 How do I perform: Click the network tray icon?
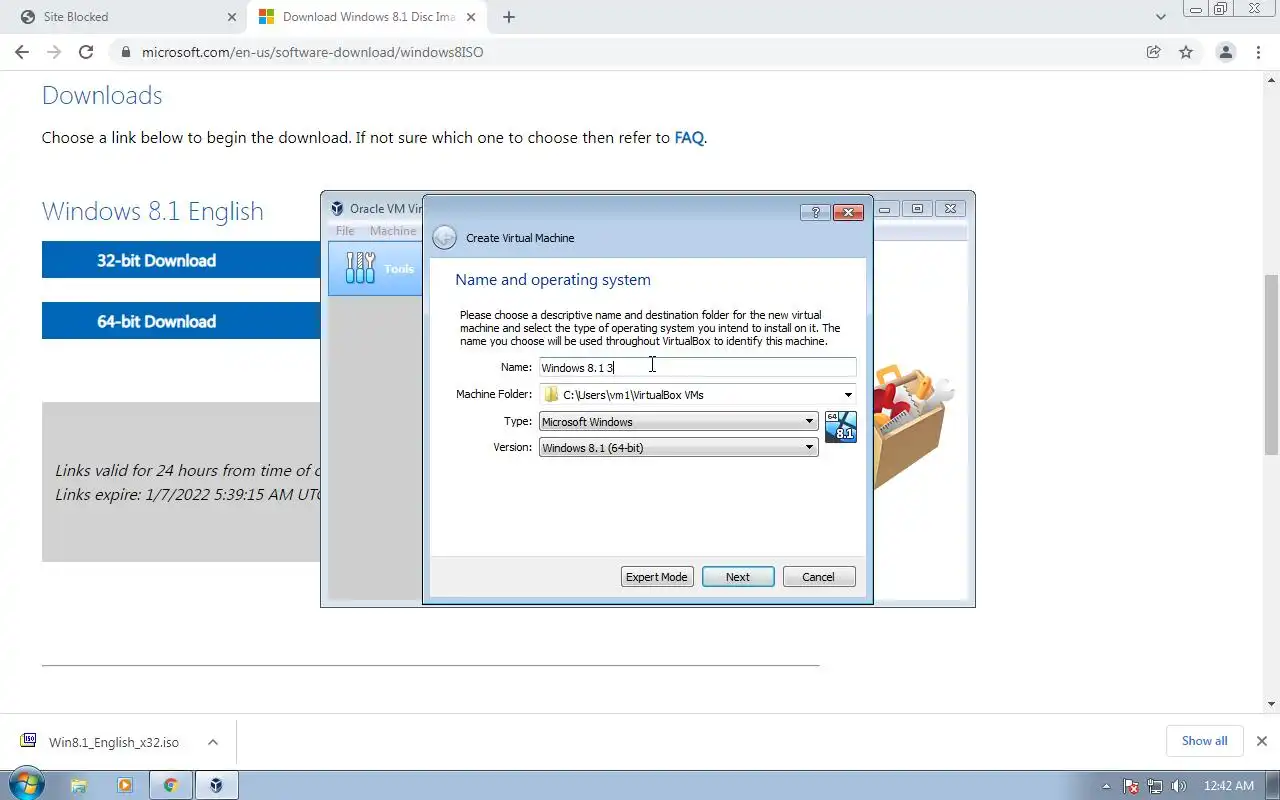[x=1155, y=786]
